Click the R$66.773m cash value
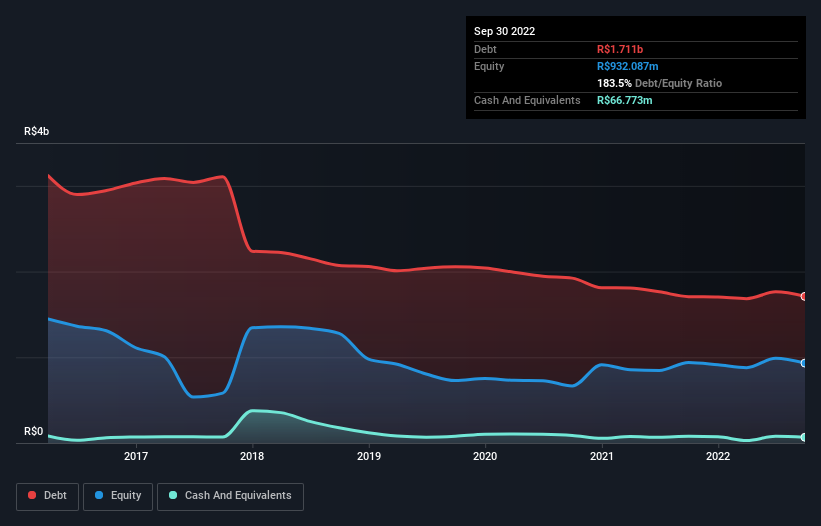The height and width of the screenshot is (526, 821). (625, 100)
